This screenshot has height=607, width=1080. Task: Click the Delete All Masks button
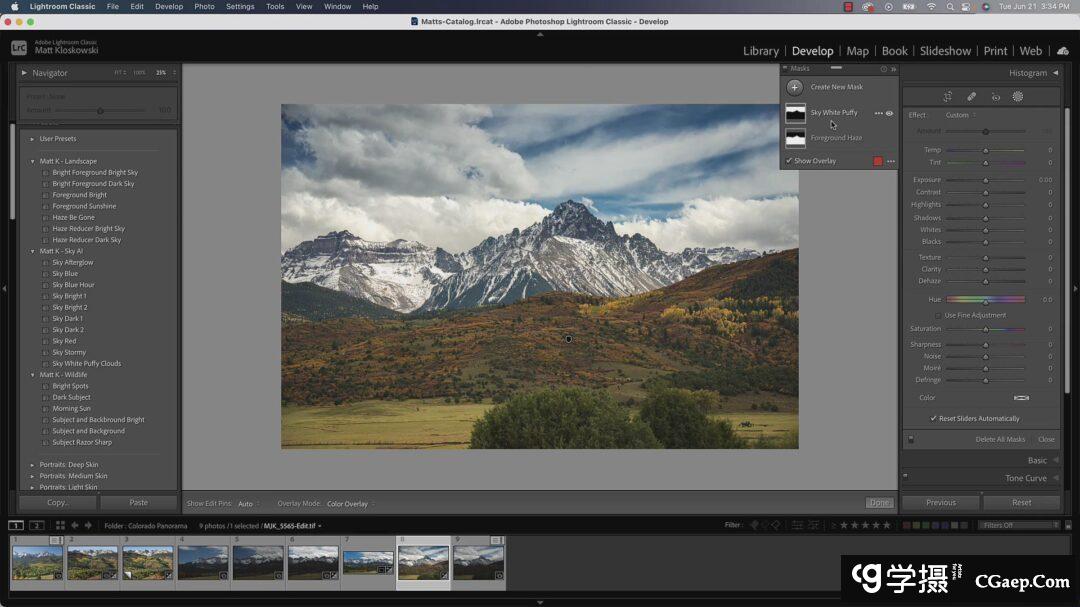tap(1000, 440)
